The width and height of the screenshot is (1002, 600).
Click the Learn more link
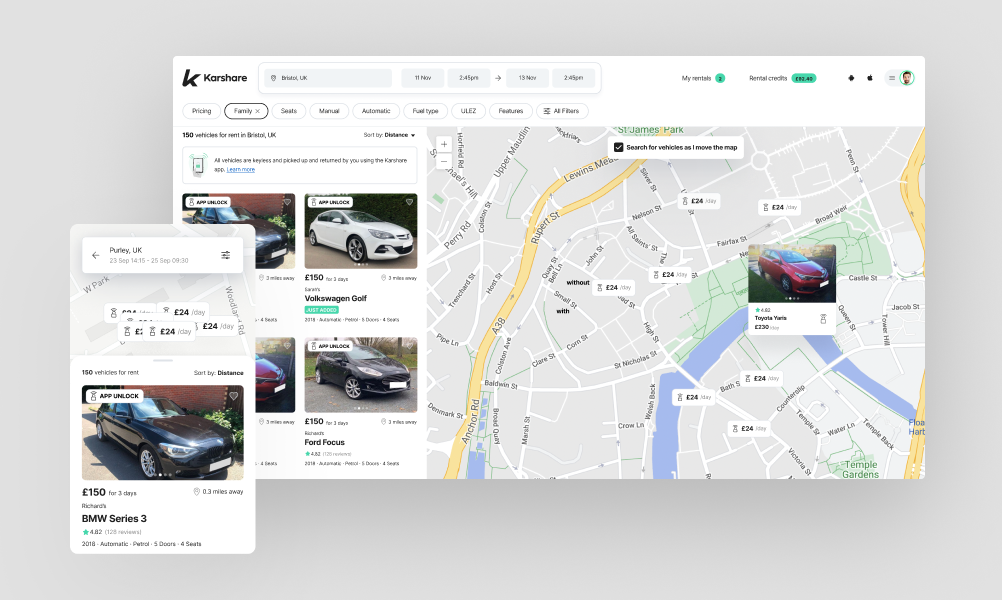click(x=241, y=170)
